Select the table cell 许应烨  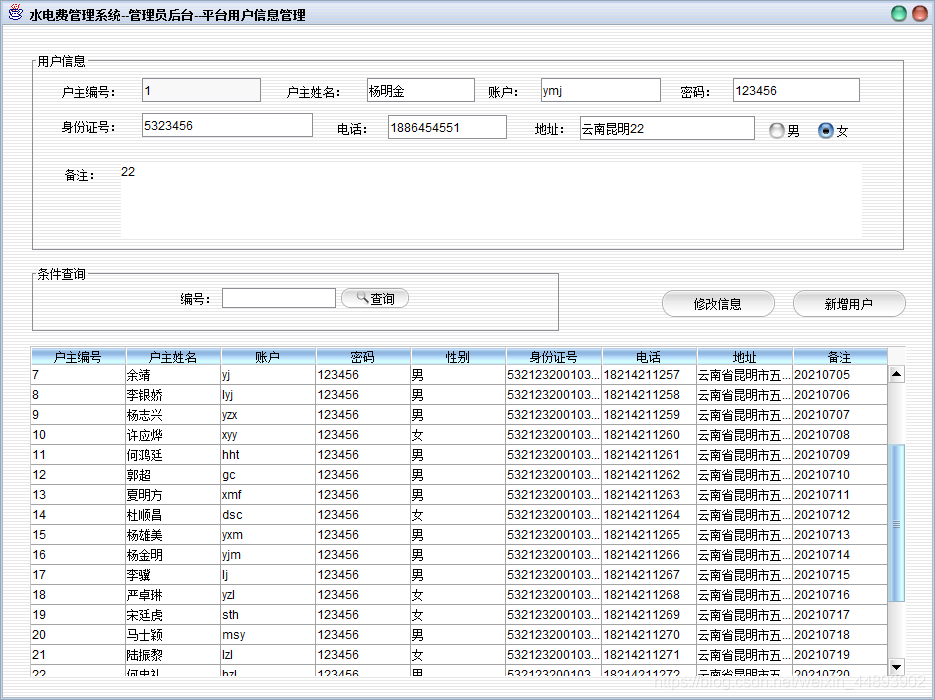173,435
